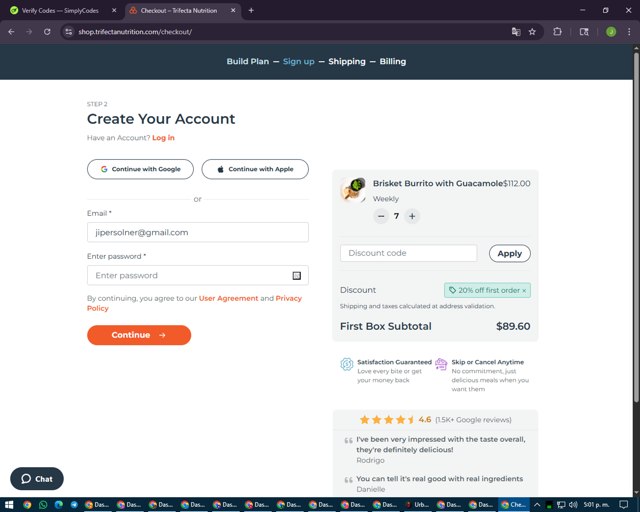640x512 pixels.
Task: Focus the Enter password field
Action: (198, 275)
